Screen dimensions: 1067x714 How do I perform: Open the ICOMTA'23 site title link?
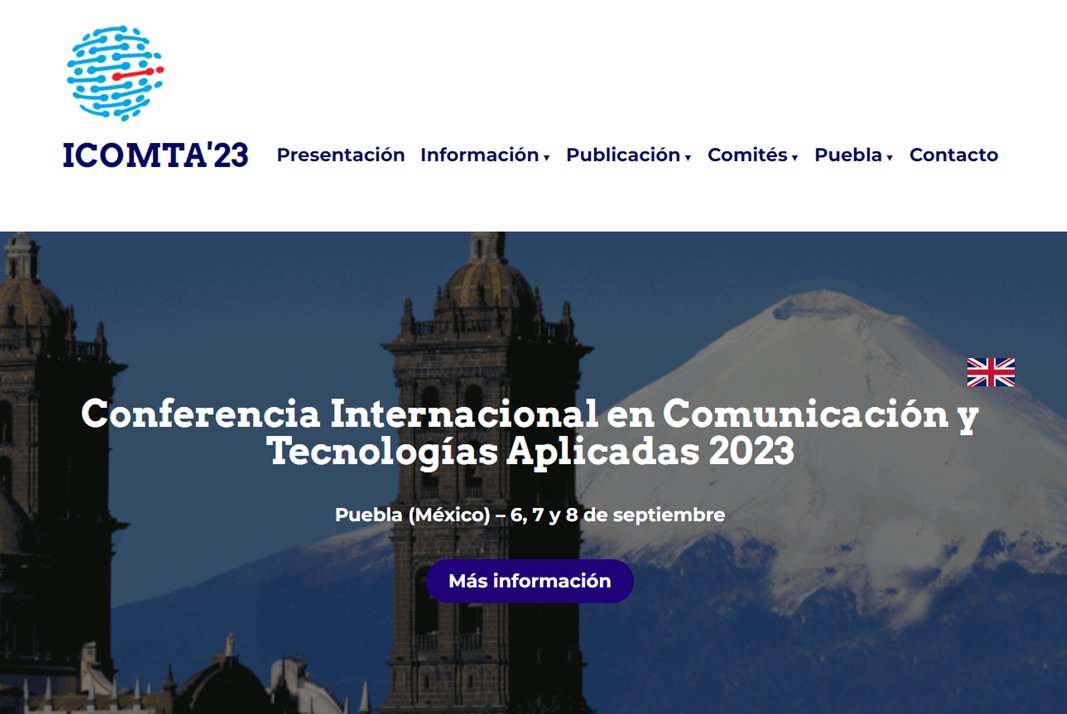pos(155,155)
